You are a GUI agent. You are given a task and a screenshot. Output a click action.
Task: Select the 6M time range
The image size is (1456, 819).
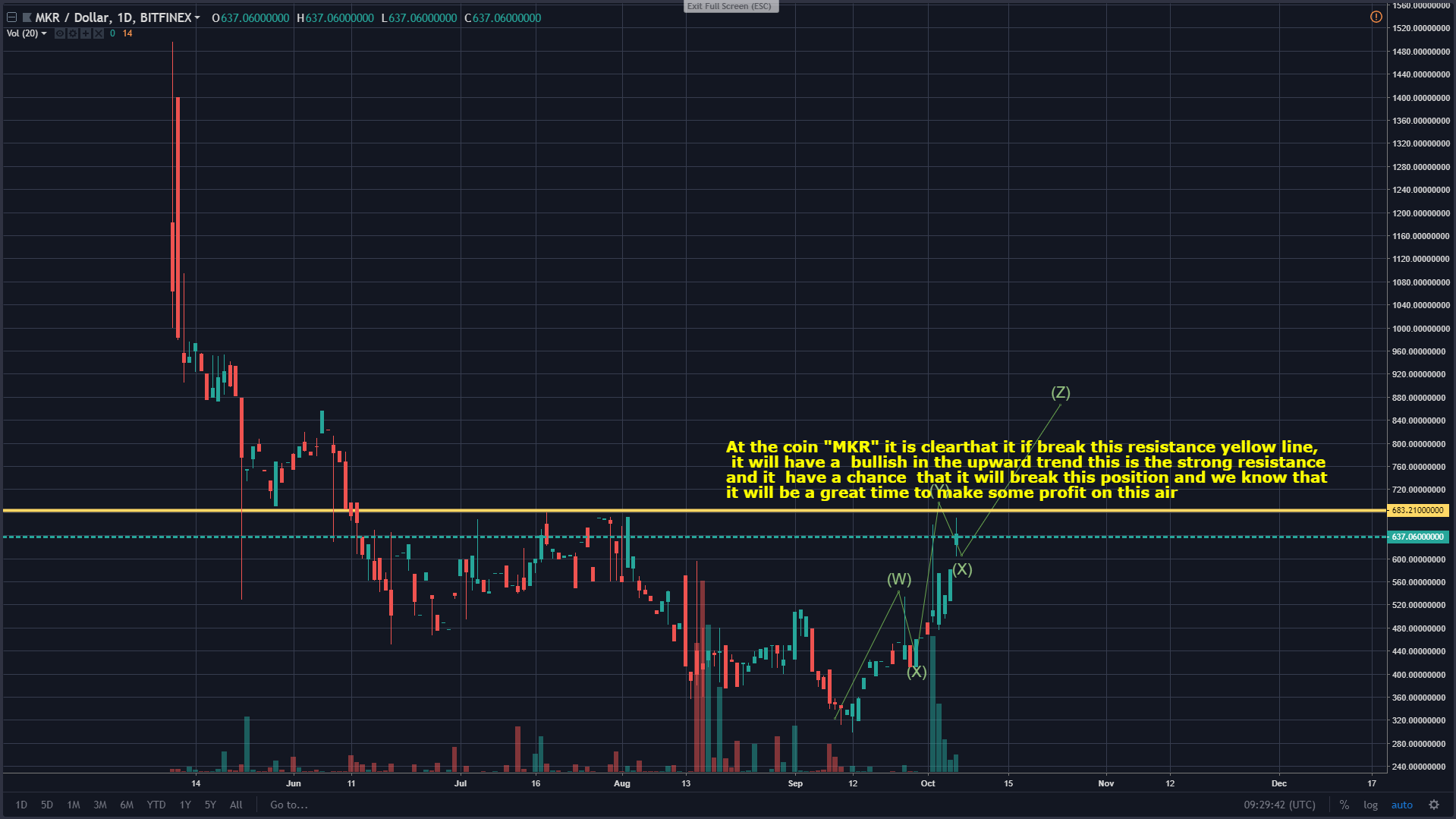127,805
